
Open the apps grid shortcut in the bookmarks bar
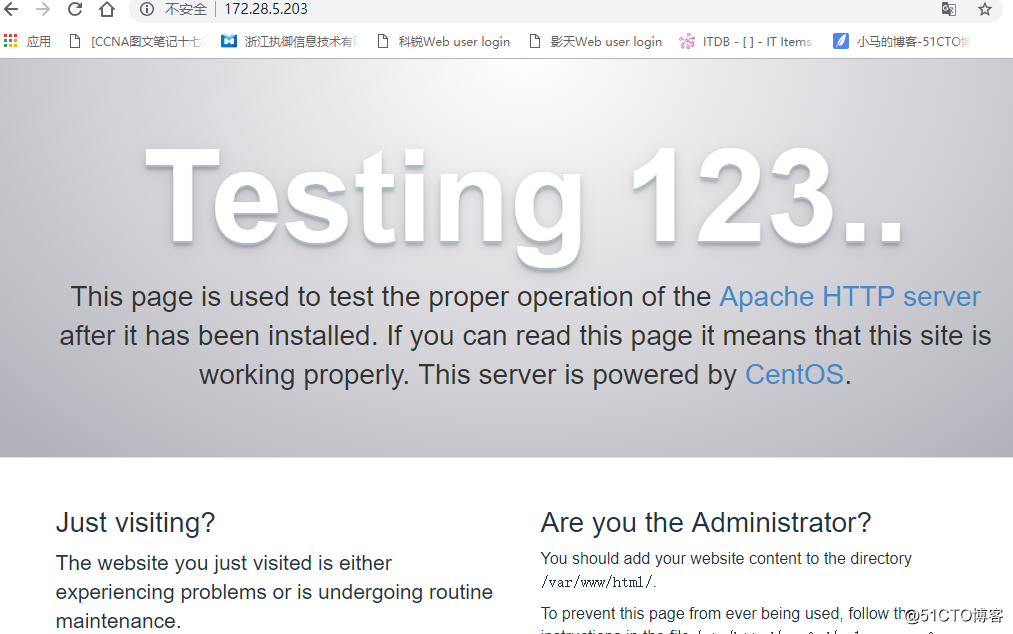pos(27,41)
